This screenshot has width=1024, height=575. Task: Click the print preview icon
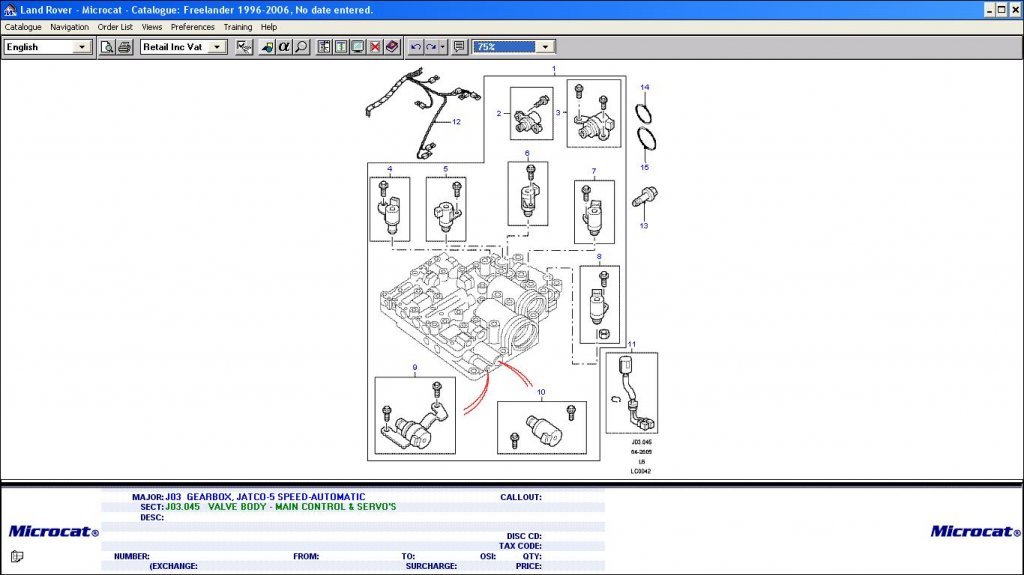click(x=107, y=47)
